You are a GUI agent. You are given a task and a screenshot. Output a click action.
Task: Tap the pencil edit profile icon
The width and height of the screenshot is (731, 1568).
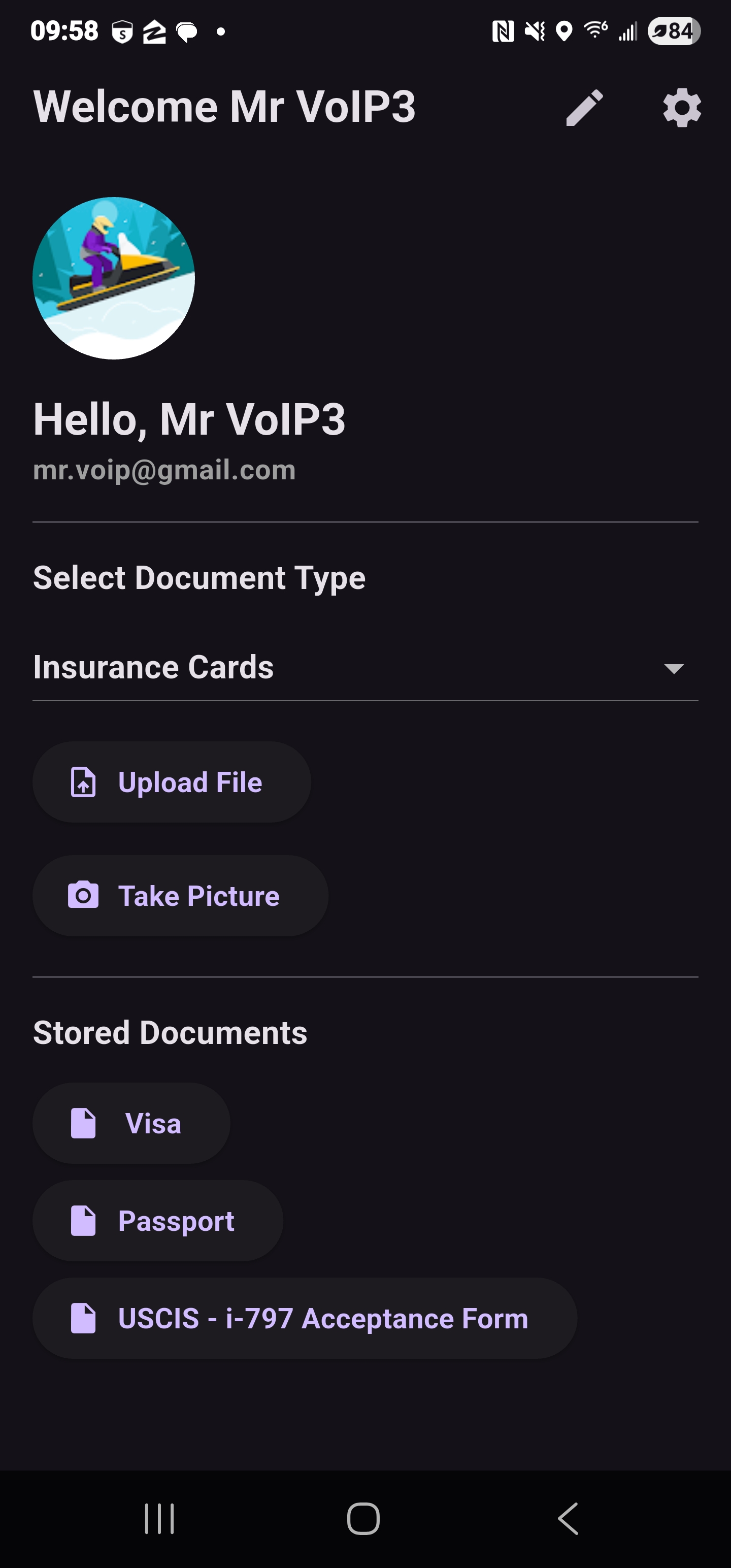tap(584, 108)
